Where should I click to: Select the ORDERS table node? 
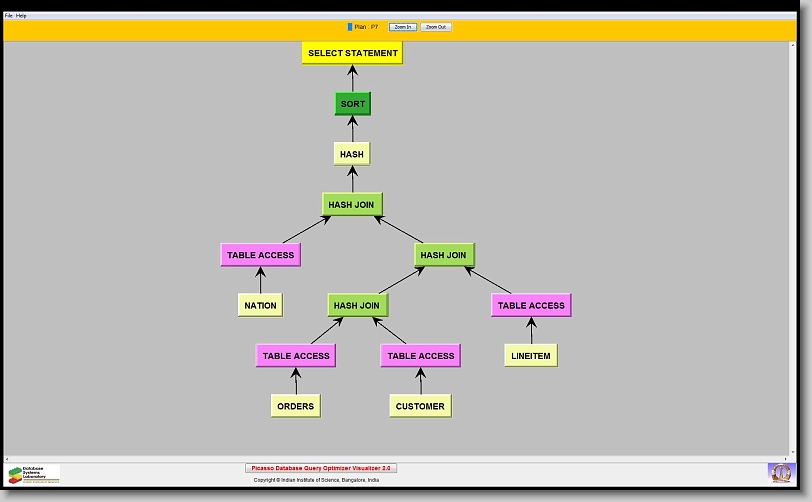[295, 406]
